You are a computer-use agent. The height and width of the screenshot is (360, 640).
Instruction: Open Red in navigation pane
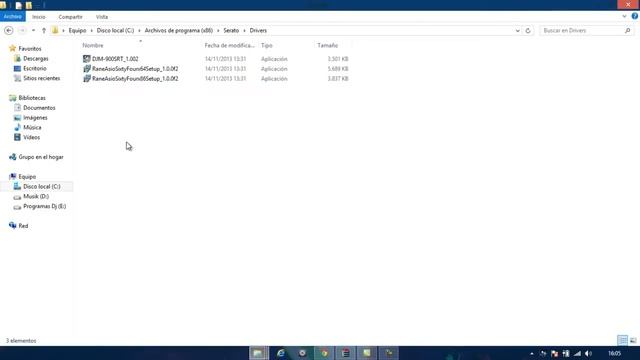23,226
